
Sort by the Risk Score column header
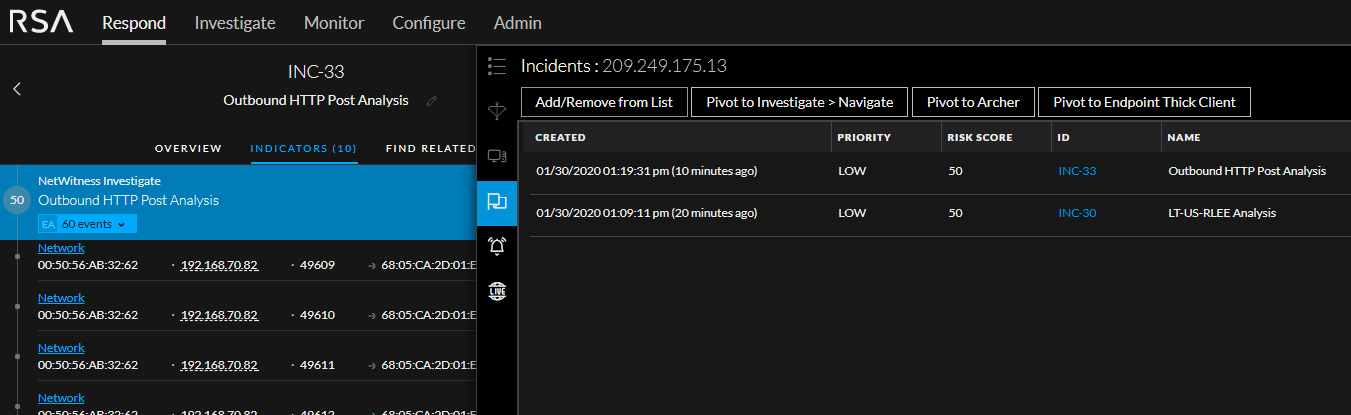[x=978, y=137]
